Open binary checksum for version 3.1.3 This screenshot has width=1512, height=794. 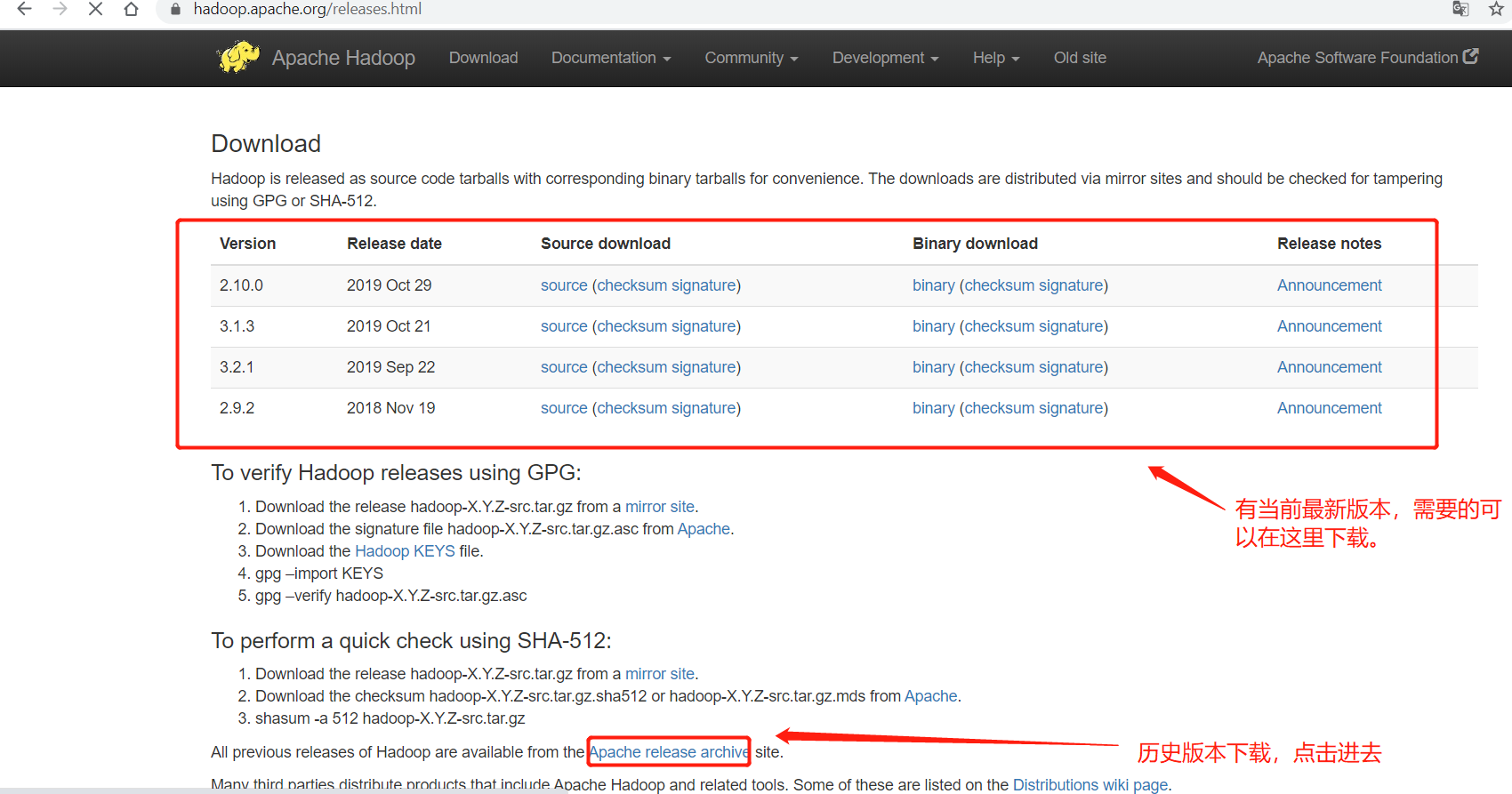click(1000, 326)
